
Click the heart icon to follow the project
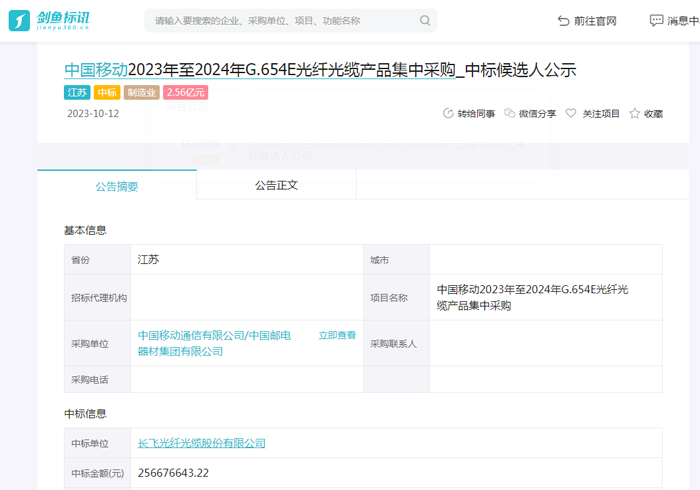[x=571, y=113]
